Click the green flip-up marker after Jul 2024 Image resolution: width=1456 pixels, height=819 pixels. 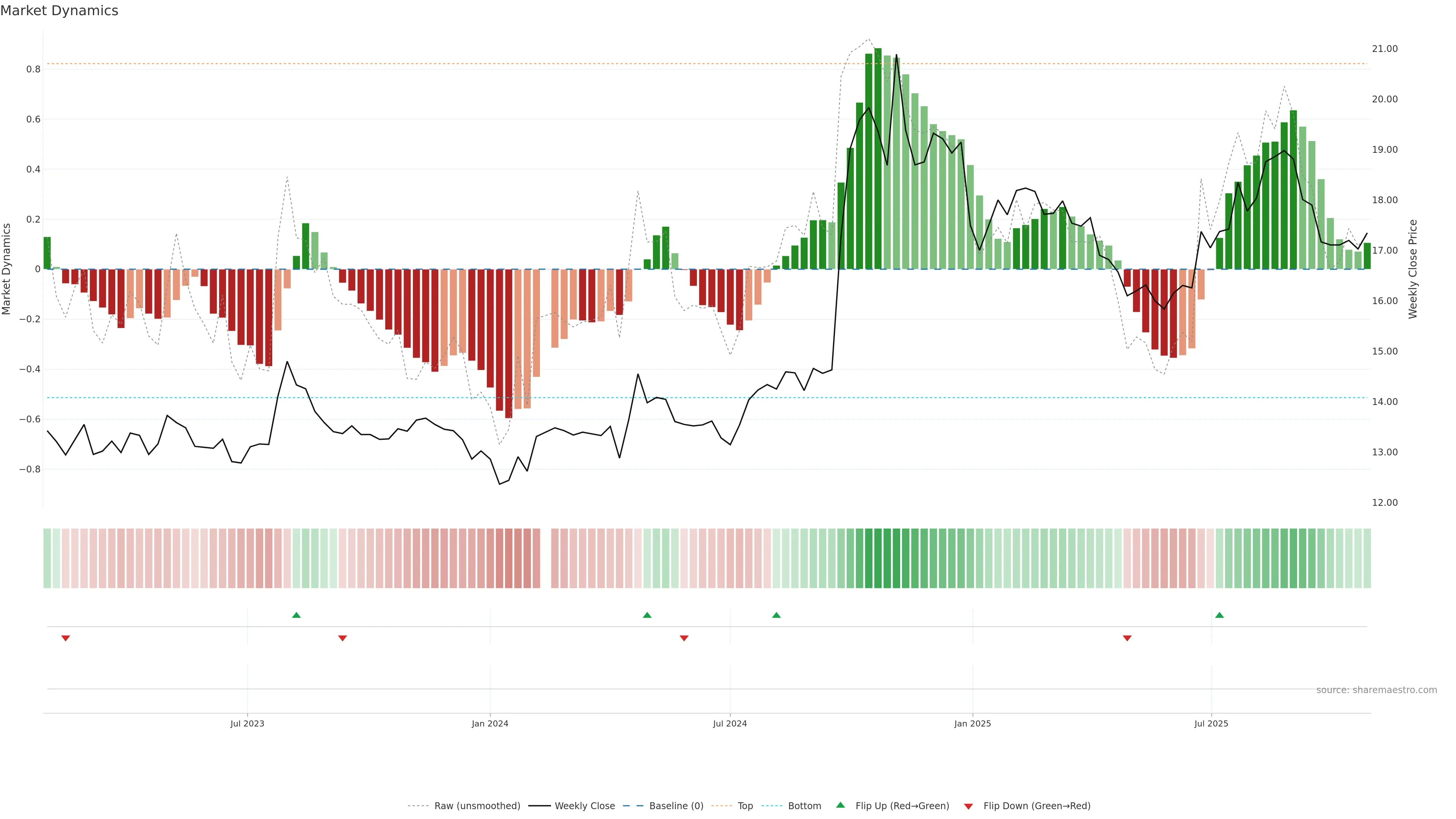coord(776,615)
